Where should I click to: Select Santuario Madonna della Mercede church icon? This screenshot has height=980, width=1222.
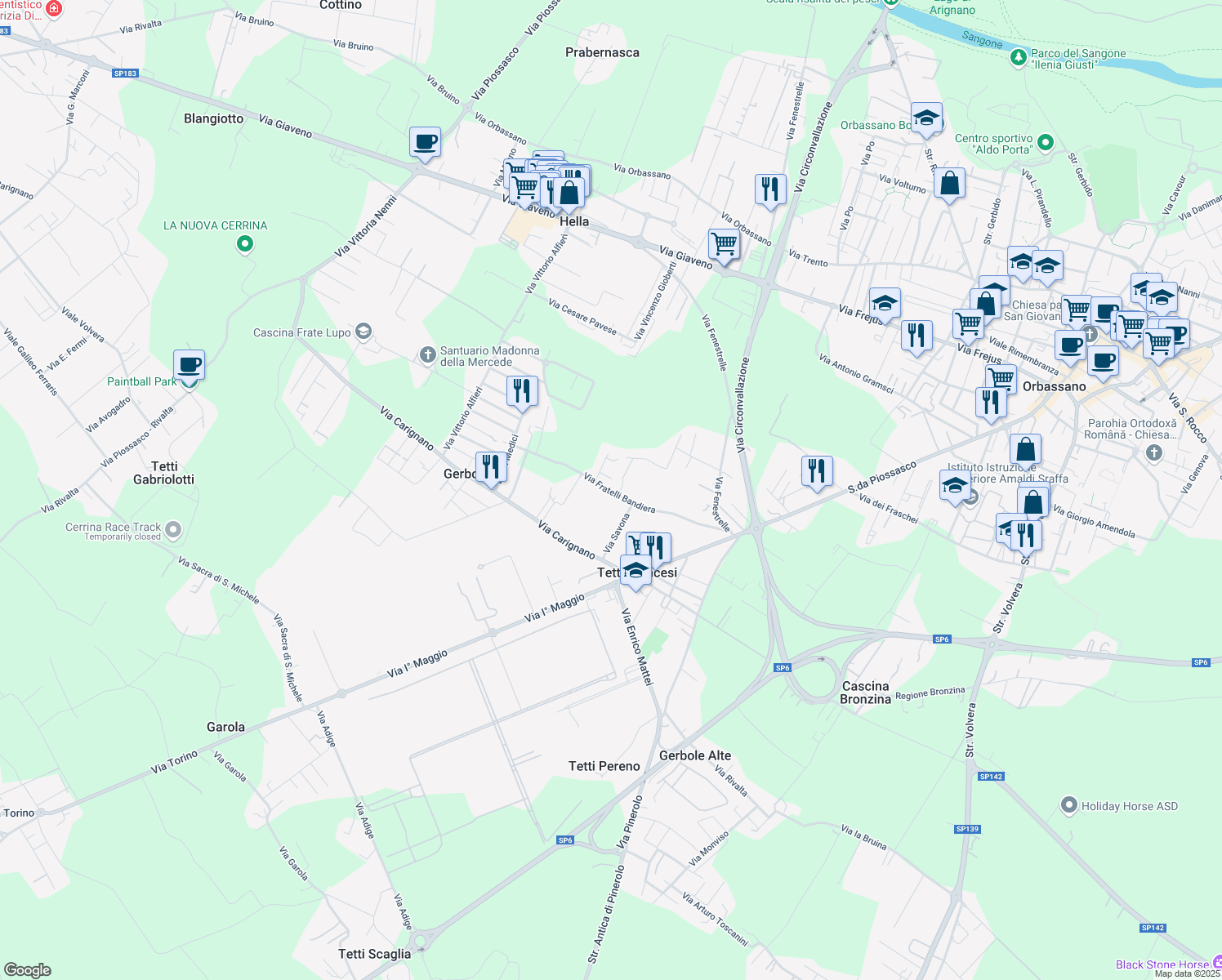click(426, 354)
